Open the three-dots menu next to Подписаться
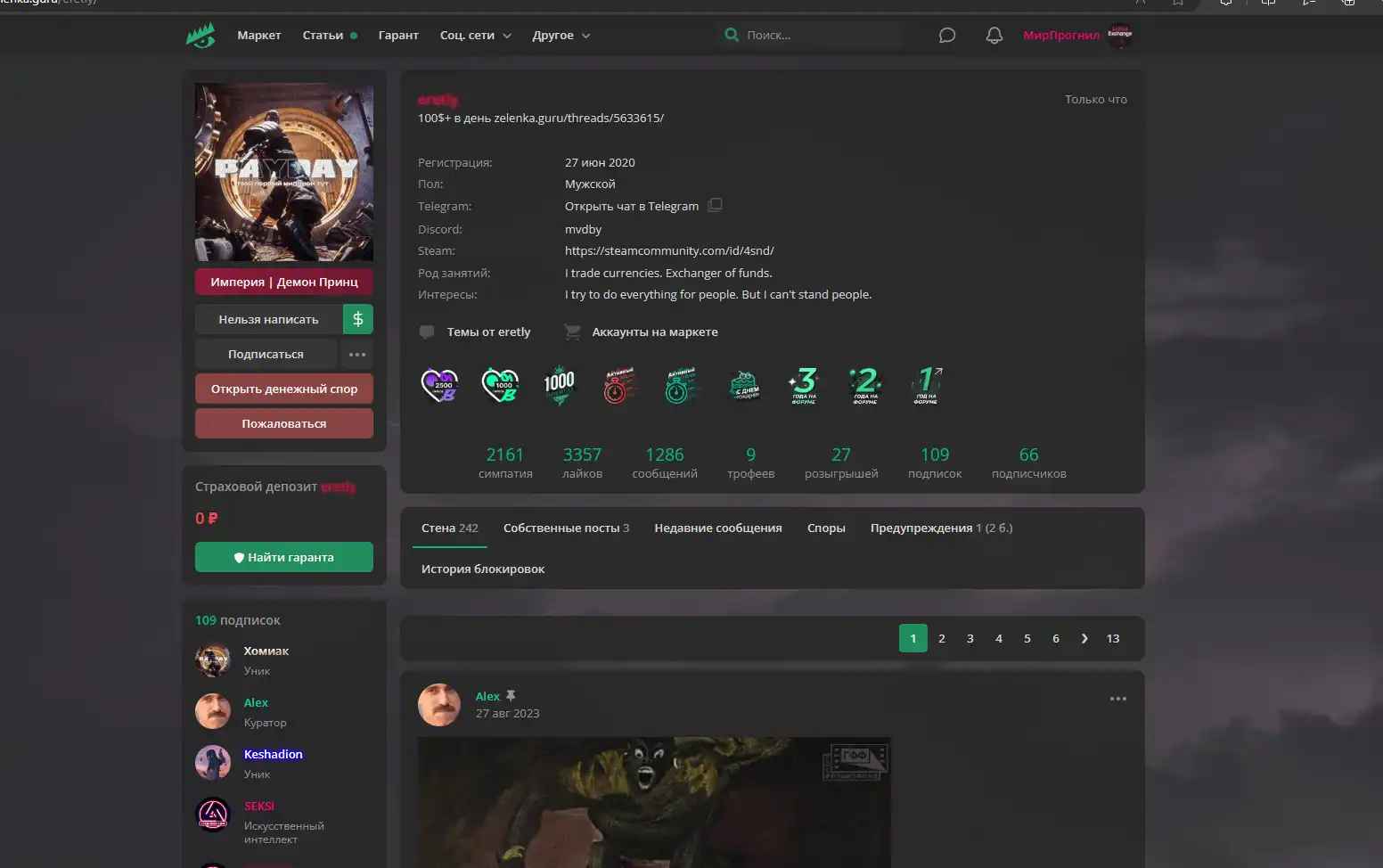 [x=357, y=354]
